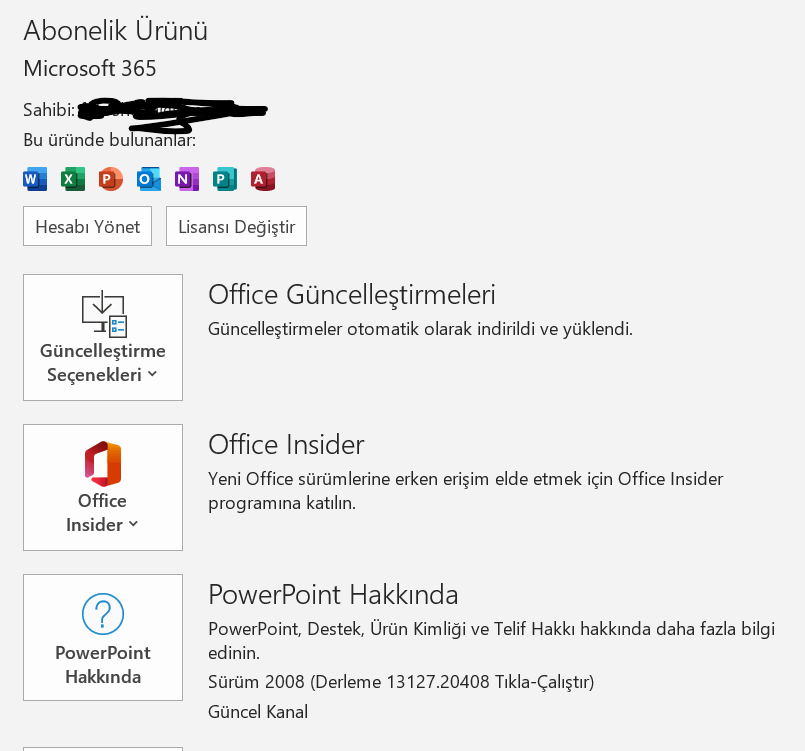The image size is (805, 751).
Task: Click the Office Insider chevron arrow
Action: pos(133,524)
